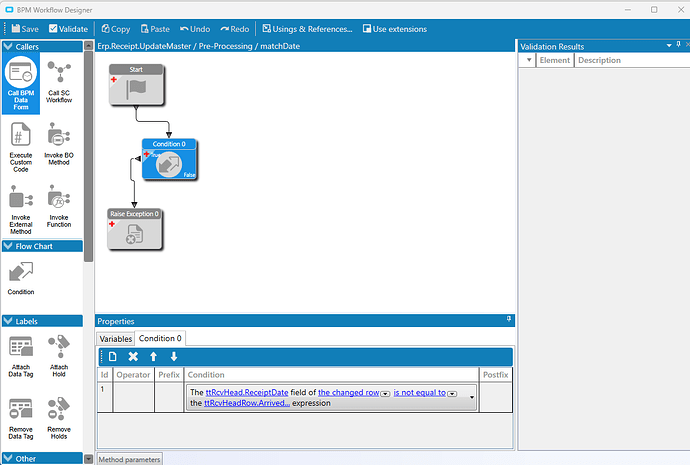Image resolution: width=690 pixels, height=465 pixels.
Task: Switch to the Variables tab
Action: [116, 339]
